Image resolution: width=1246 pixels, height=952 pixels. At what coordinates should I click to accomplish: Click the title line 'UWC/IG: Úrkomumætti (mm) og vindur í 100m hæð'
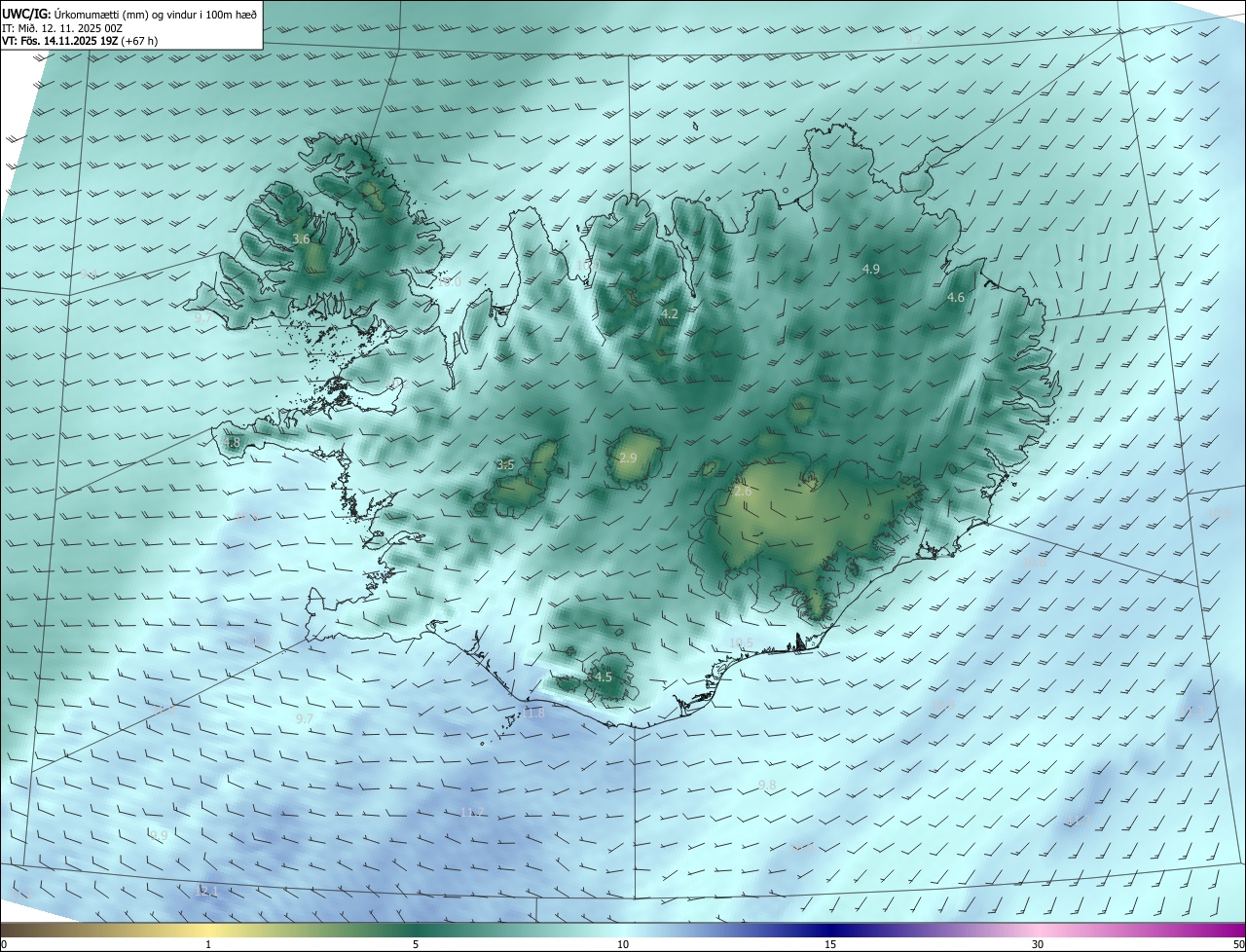pos(129,14)
